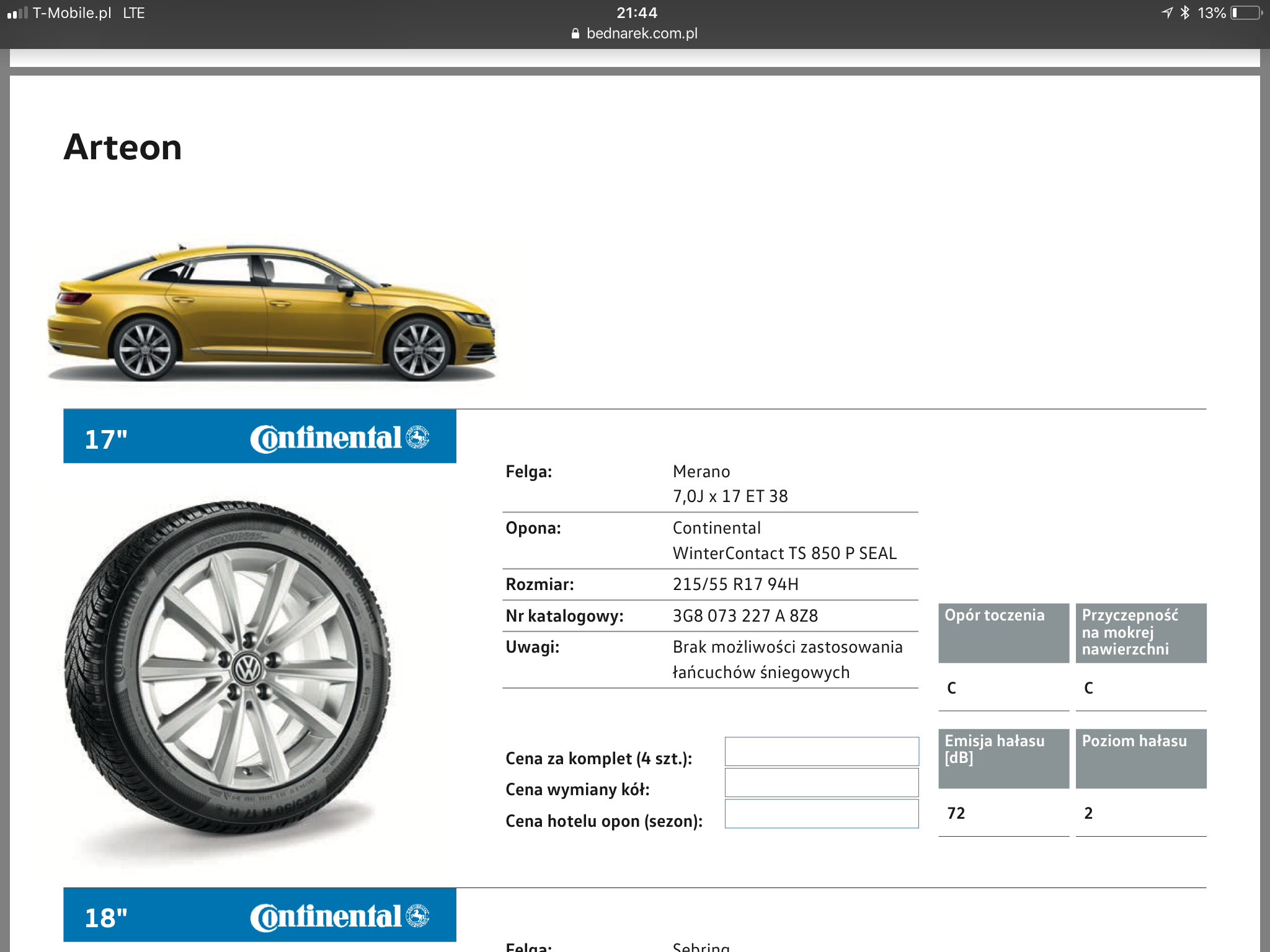1270x952 pixels.
Task: Tap the Bluetooth status icon
Action: click(x=1184, y=13)
